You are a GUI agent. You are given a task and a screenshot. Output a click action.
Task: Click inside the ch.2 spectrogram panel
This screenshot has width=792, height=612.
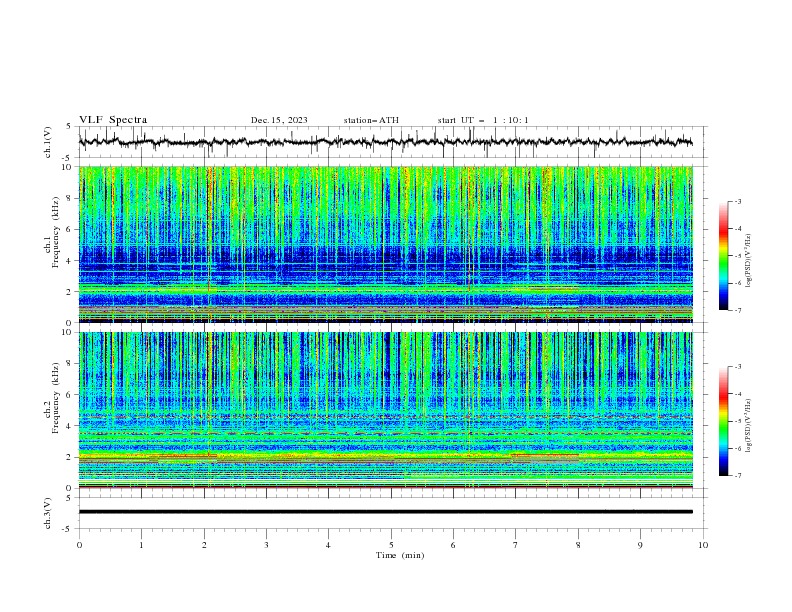coord(385,410)
